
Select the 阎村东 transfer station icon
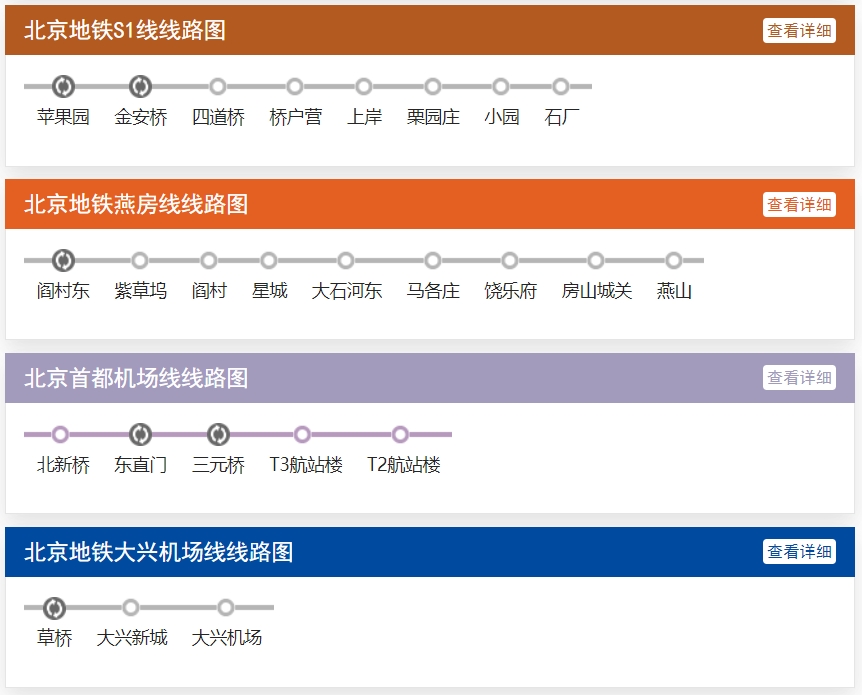click(63, 261)
